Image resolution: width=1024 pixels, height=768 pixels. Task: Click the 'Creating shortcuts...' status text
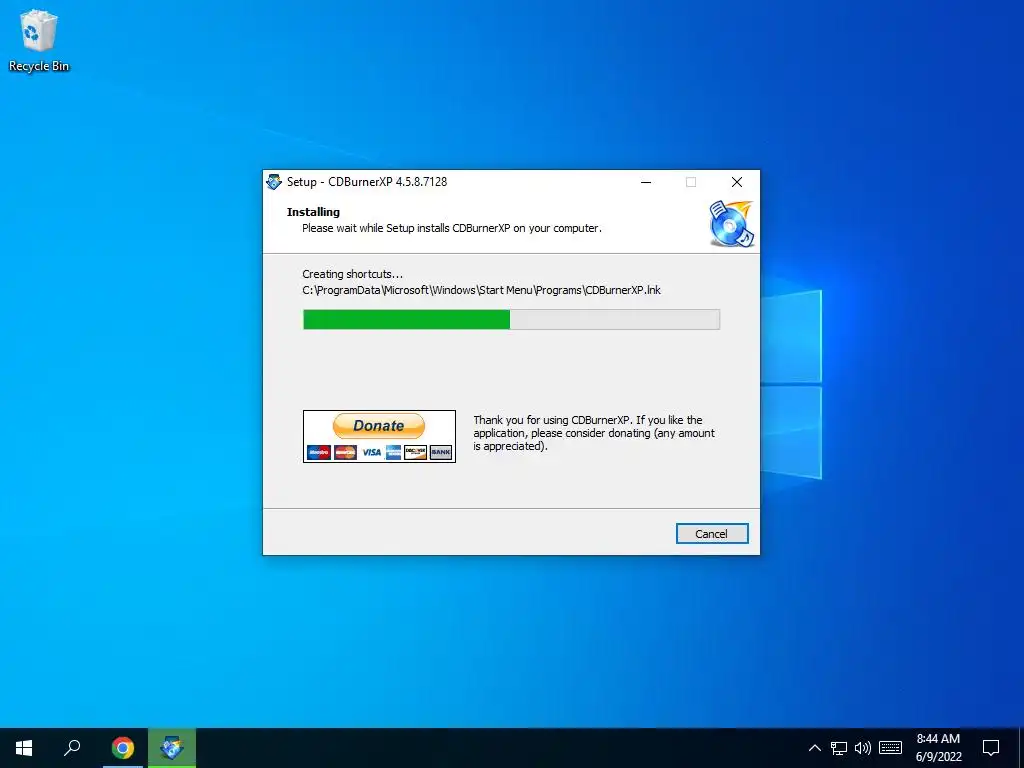coord(353,274)
